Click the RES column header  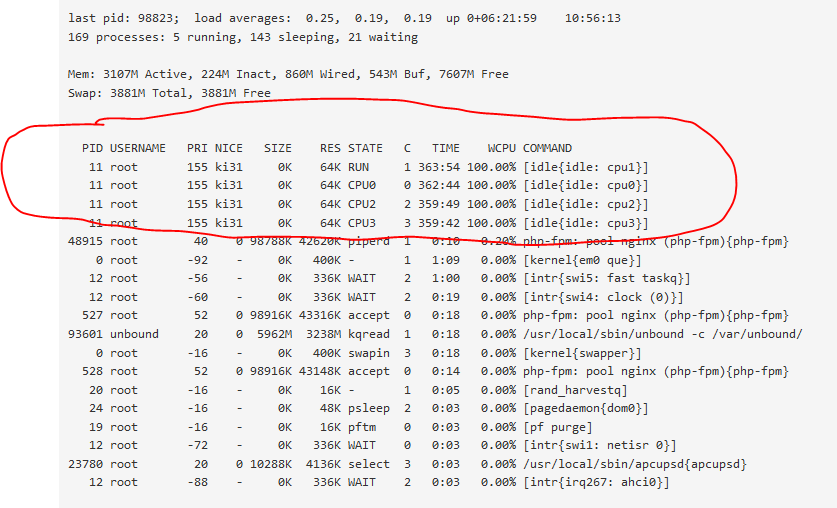pyautogui.click(x=330, y=148)
